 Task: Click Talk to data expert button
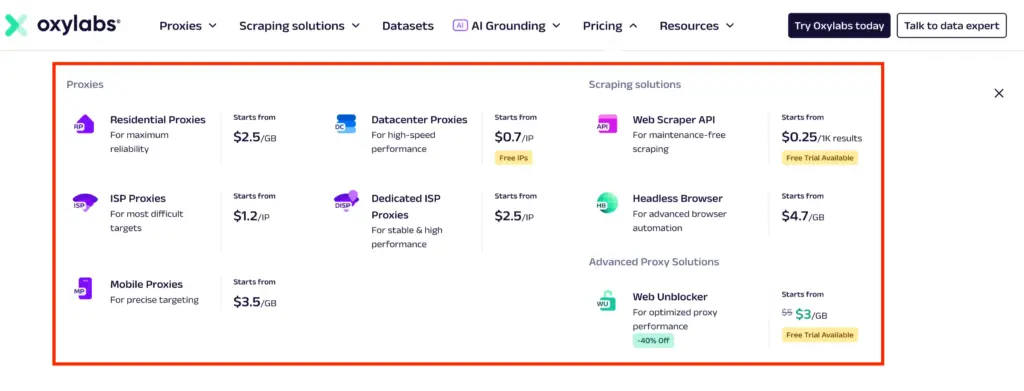[x=952, y=25]
